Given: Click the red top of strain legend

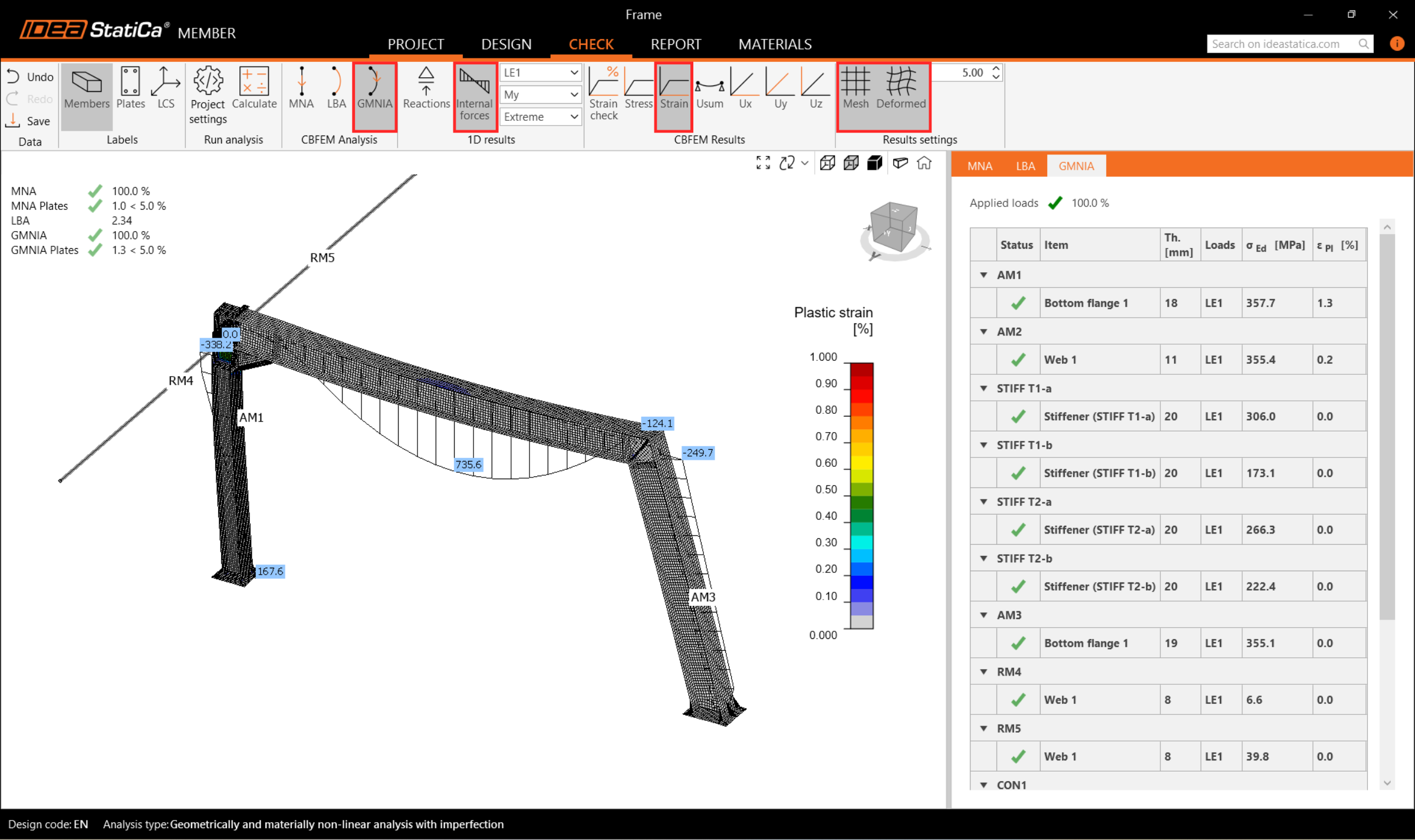Looking at the screenshot, I should 861,370.
